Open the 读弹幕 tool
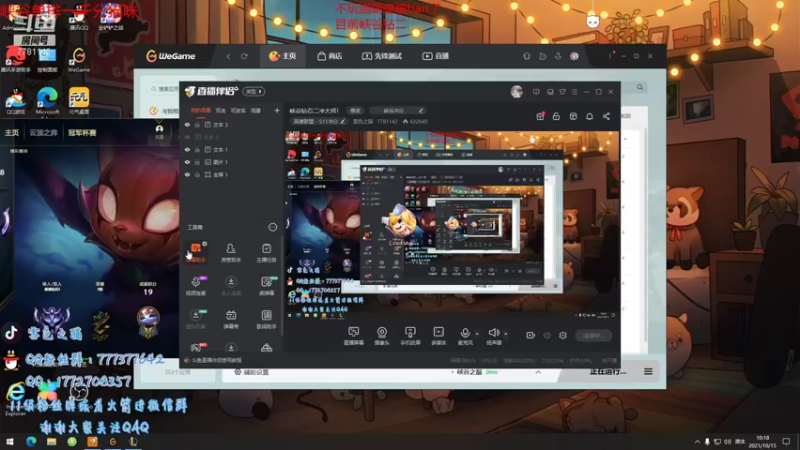Image resolution: width=800 pixels, height=450 pixels. click(266, 286)
